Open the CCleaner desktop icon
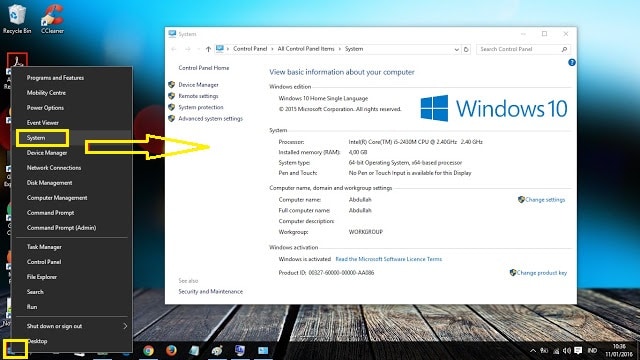 [52, 18]
